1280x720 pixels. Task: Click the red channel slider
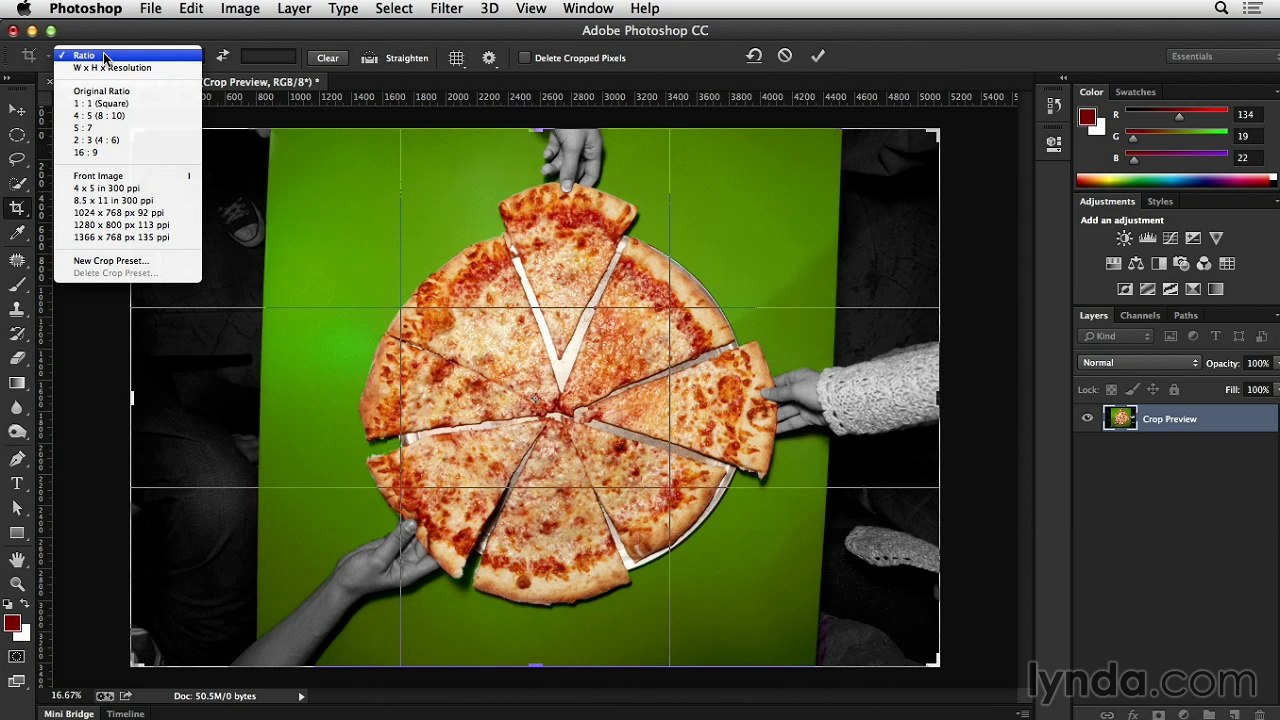pos(1177,113)
